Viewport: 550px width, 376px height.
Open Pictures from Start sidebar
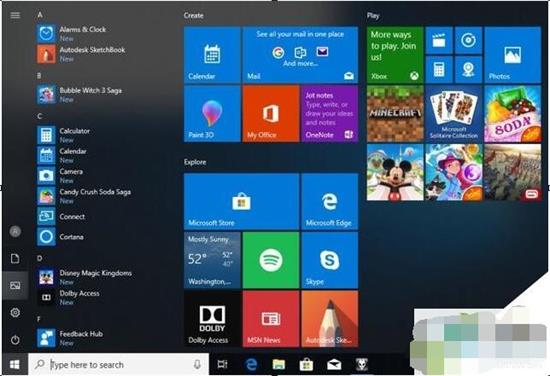pyautogui.click(x=15, y=285)
